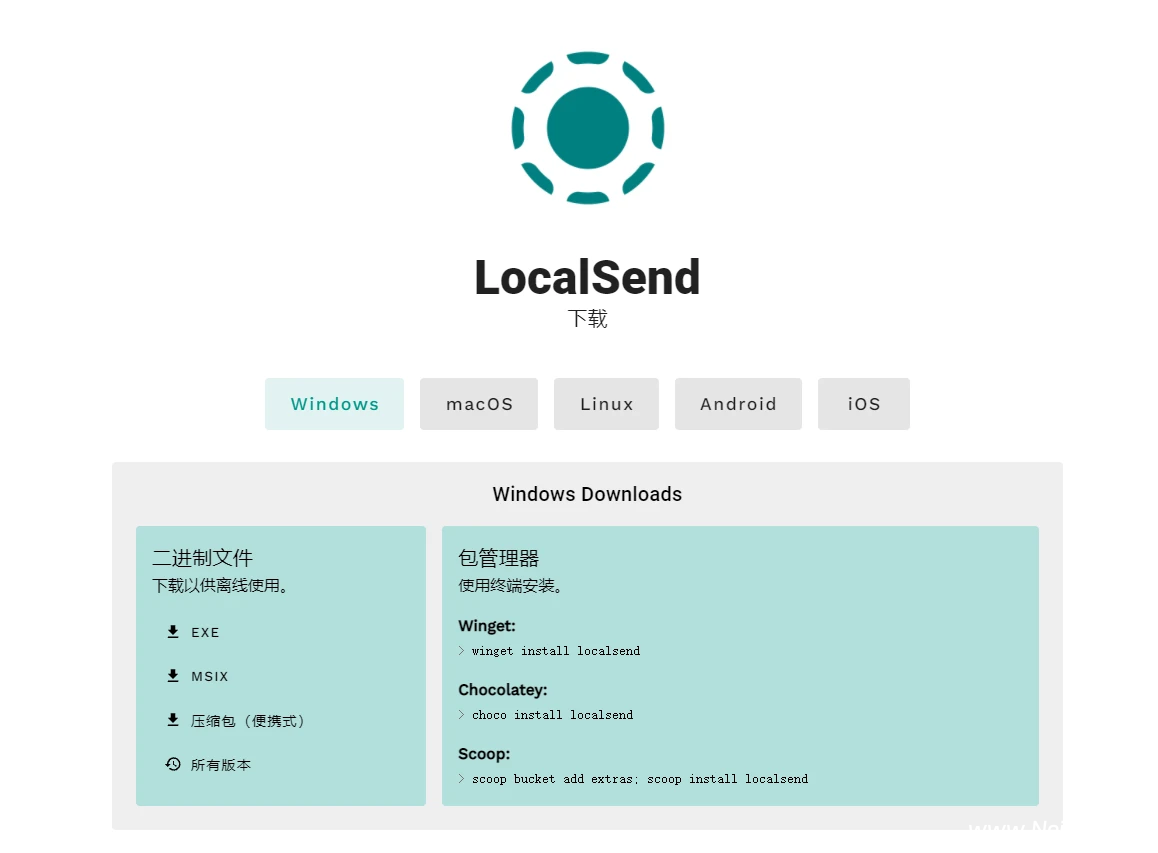
Task: Switch to the macOS tab
Action: pos(479,404)
